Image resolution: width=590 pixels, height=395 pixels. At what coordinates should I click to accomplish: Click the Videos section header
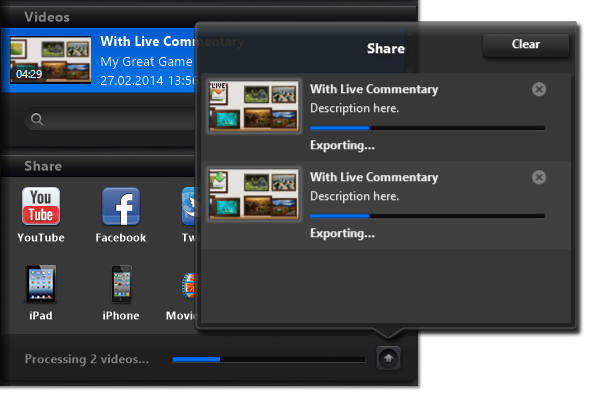click(47, 17)
